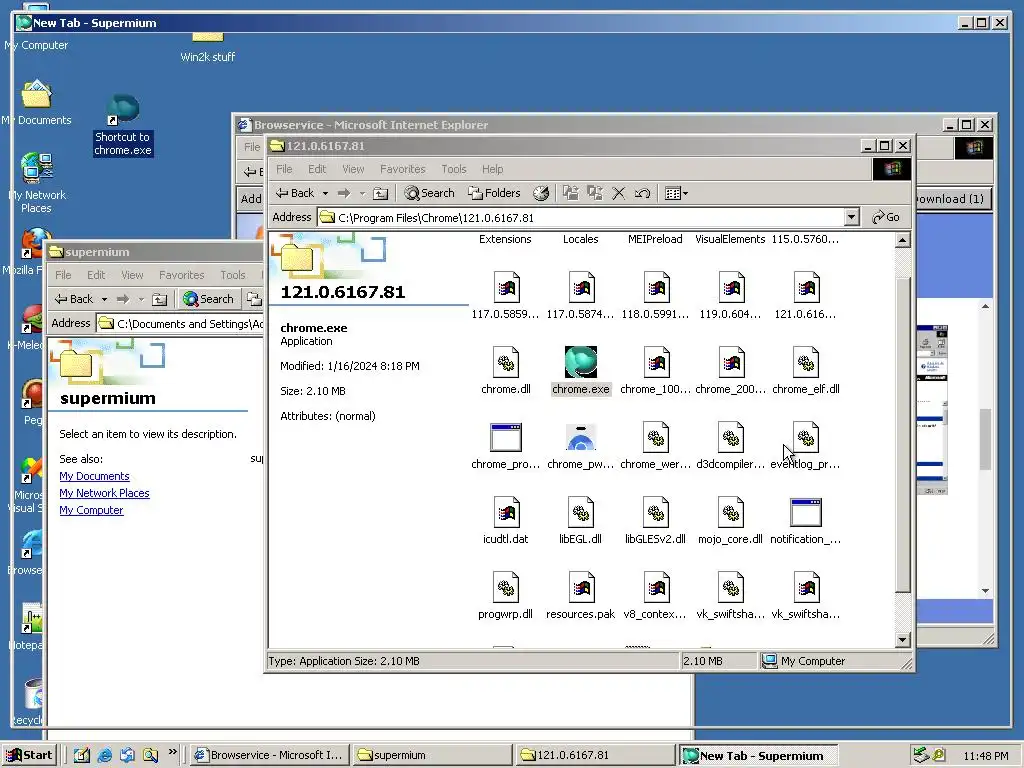1024x768 pixels.
Task: Open the My Documents link in supermium
Action: [94, 476]
